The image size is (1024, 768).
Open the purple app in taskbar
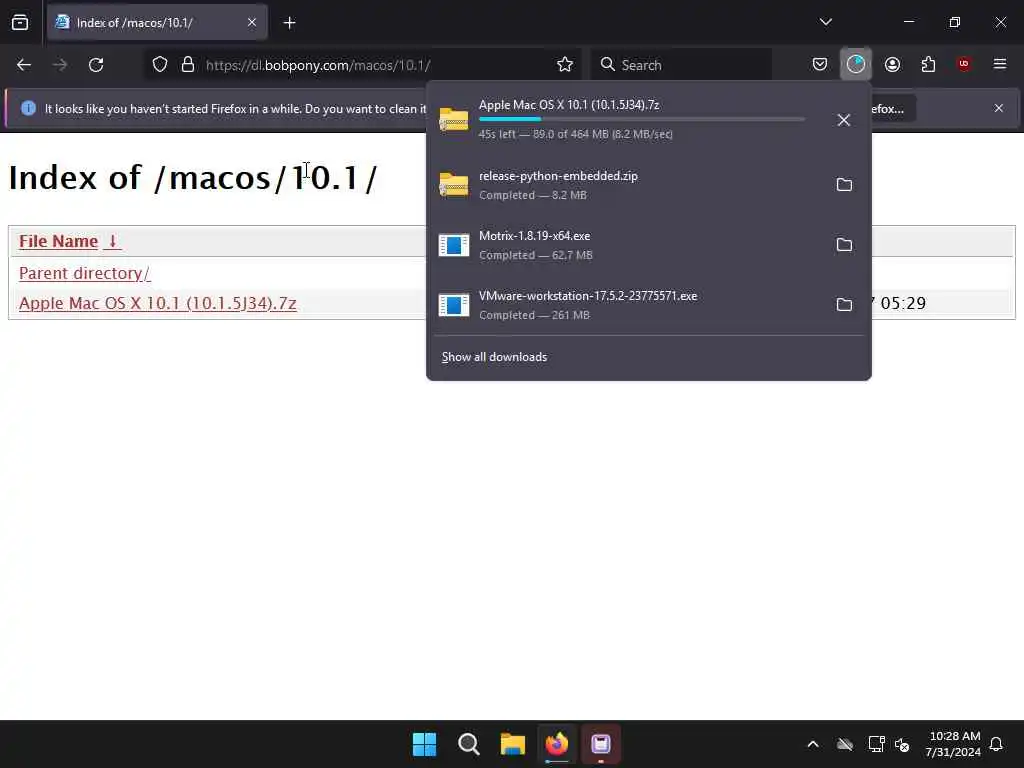pyautogui.click(x=601, y=744)
